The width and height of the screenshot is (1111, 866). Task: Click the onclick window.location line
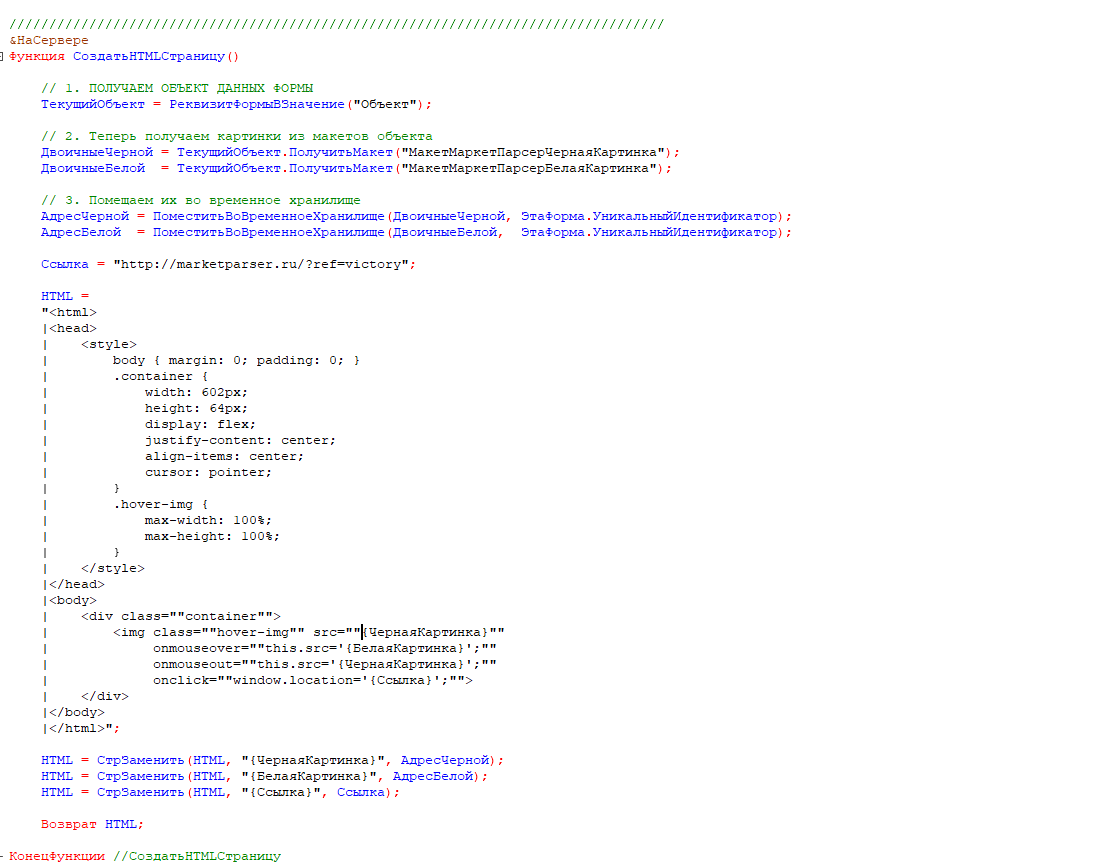[x=312, y=680]
